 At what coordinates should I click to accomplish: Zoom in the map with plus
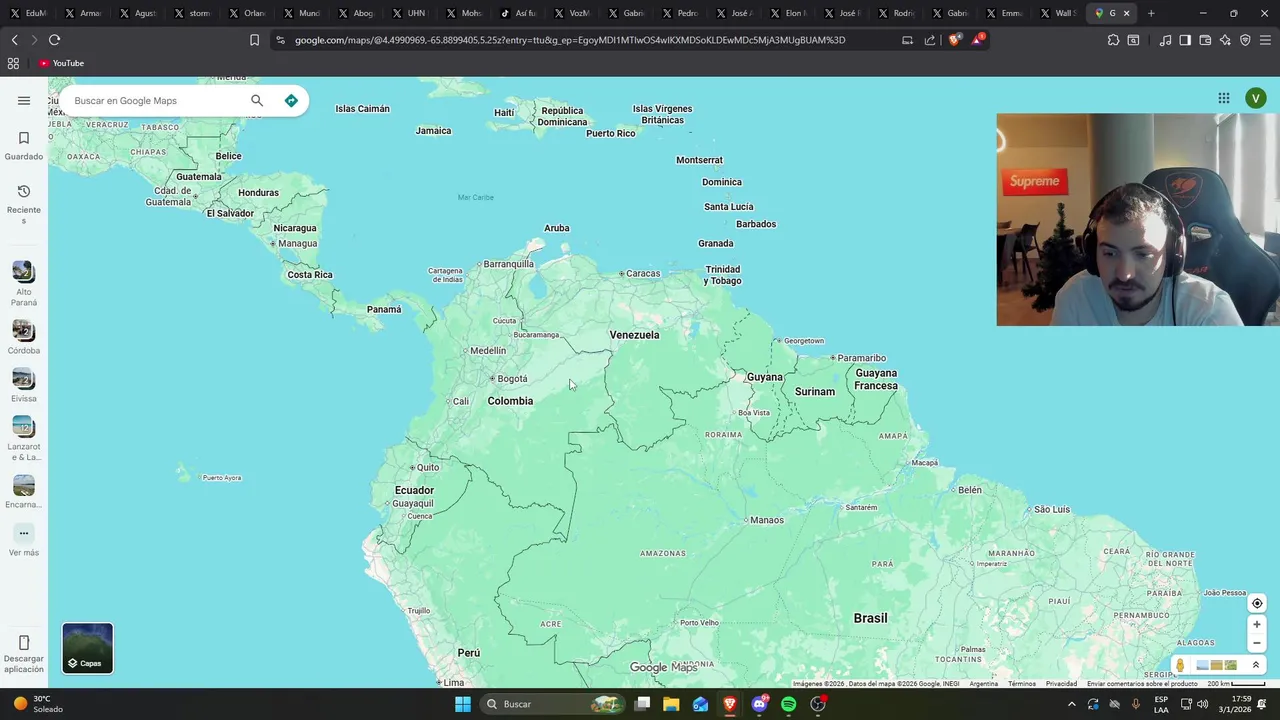(x=1257, y=624)
